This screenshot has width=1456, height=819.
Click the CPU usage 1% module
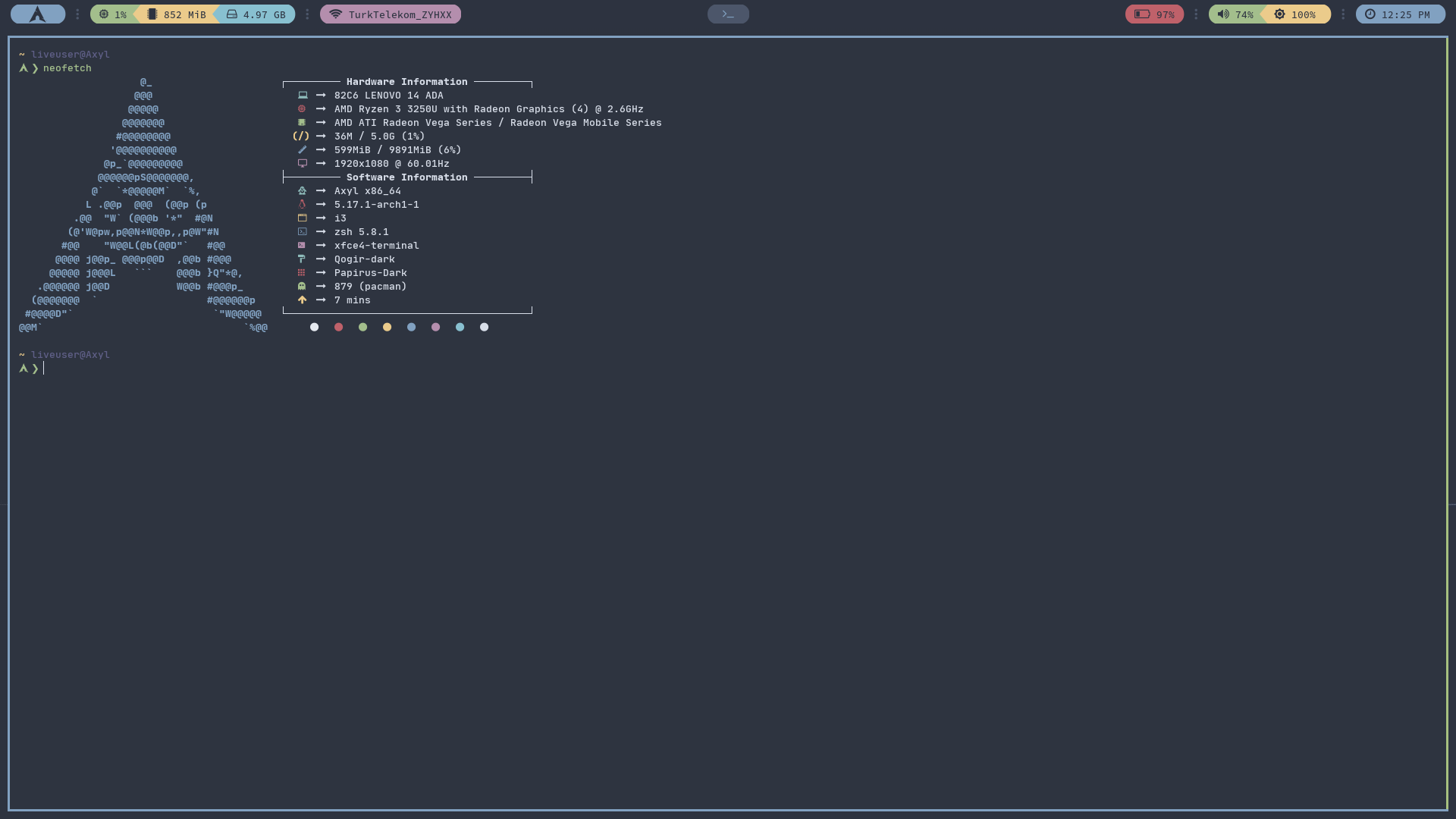[x=112, y=14]
